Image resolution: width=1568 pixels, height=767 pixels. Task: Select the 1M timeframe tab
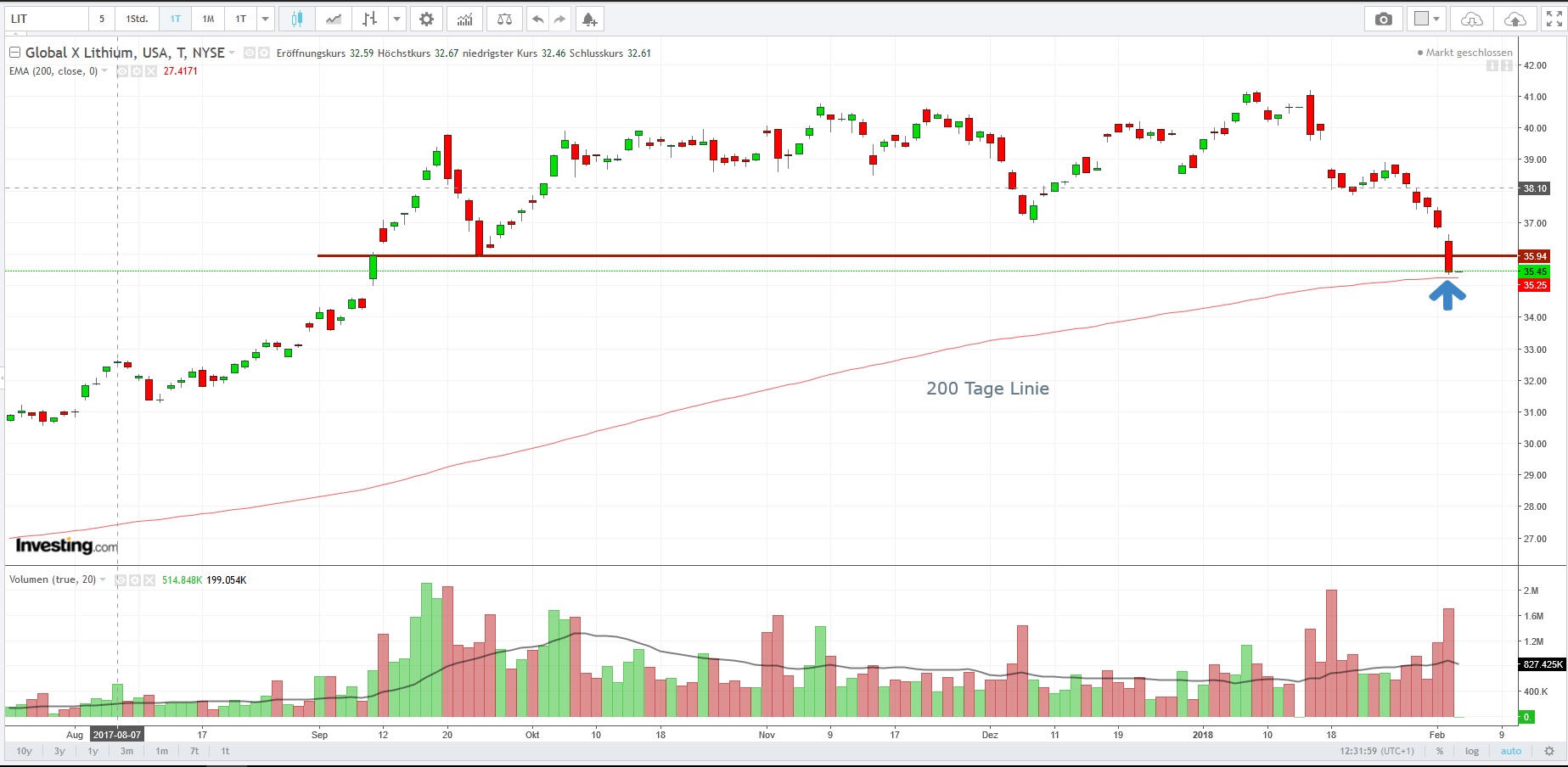click(x=208, y=18)
